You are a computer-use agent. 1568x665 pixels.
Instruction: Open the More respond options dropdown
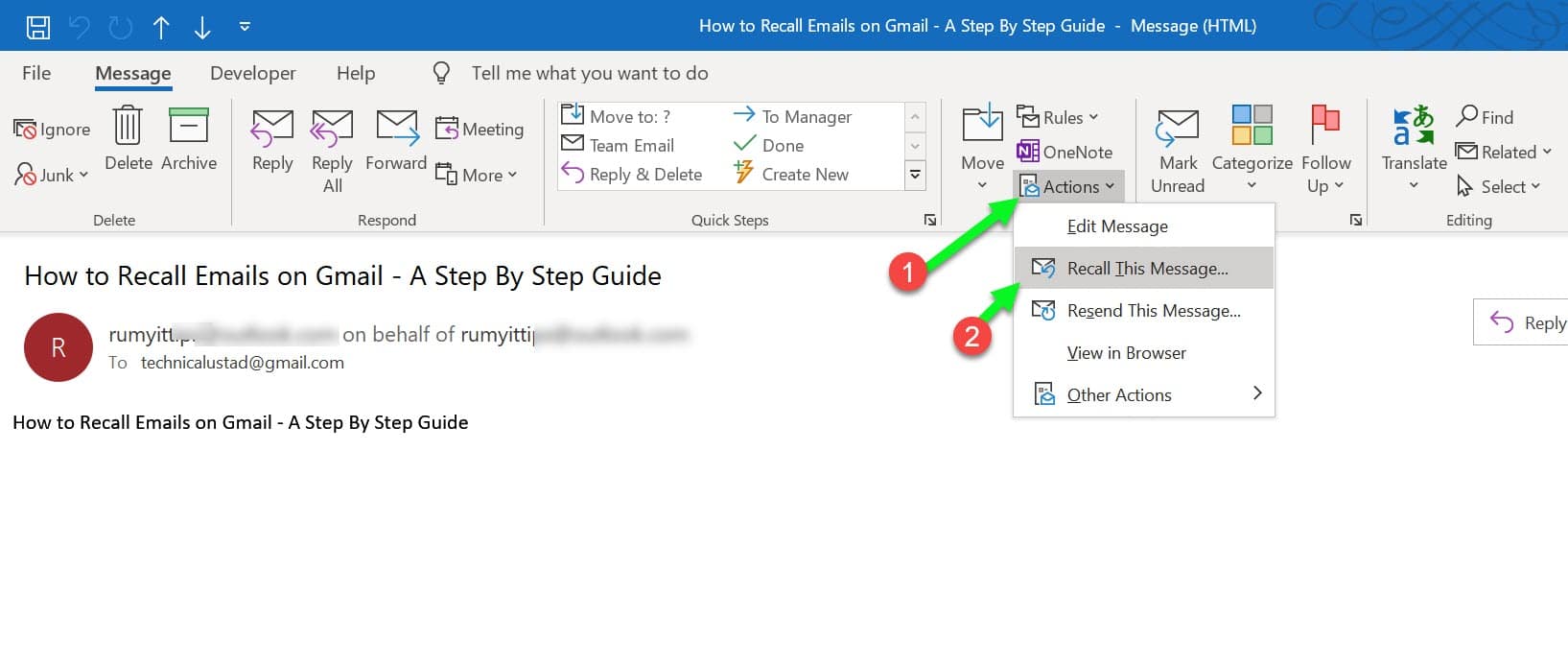click(476, 175)
